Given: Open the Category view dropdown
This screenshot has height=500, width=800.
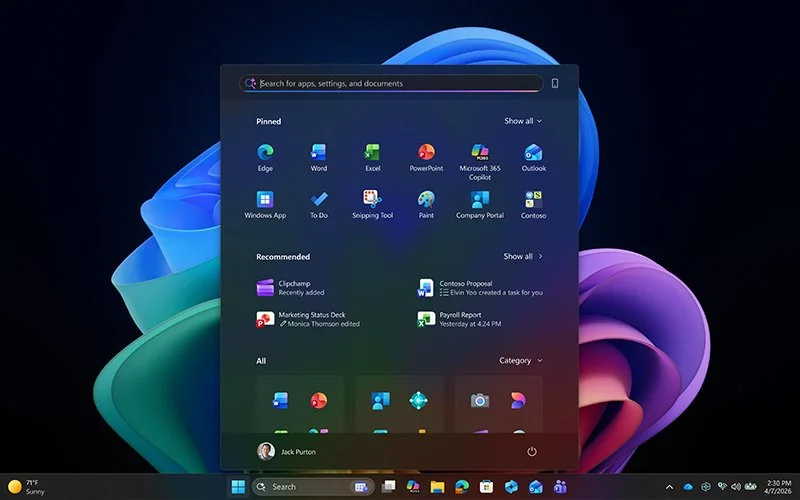Looking at the screenshot, I should click(x=520, y=360).
